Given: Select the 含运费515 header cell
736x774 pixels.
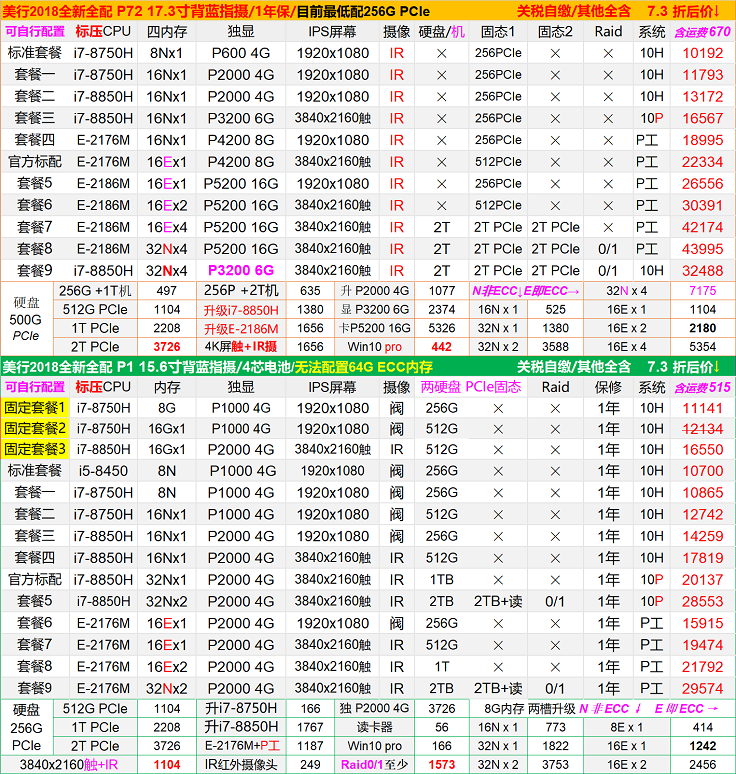Looking at the screenshot, I should pyautogui.click(x=702, y=387).
